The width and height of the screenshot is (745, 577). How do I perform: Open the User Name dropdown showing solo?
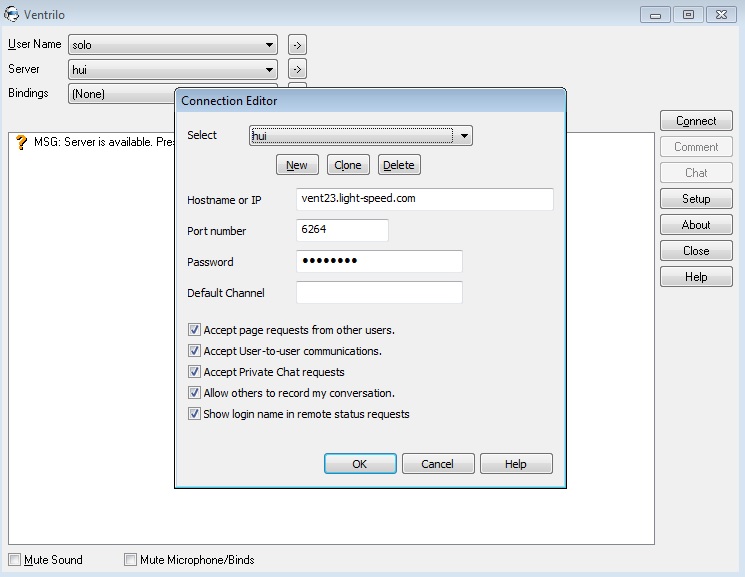coord(173,45)
